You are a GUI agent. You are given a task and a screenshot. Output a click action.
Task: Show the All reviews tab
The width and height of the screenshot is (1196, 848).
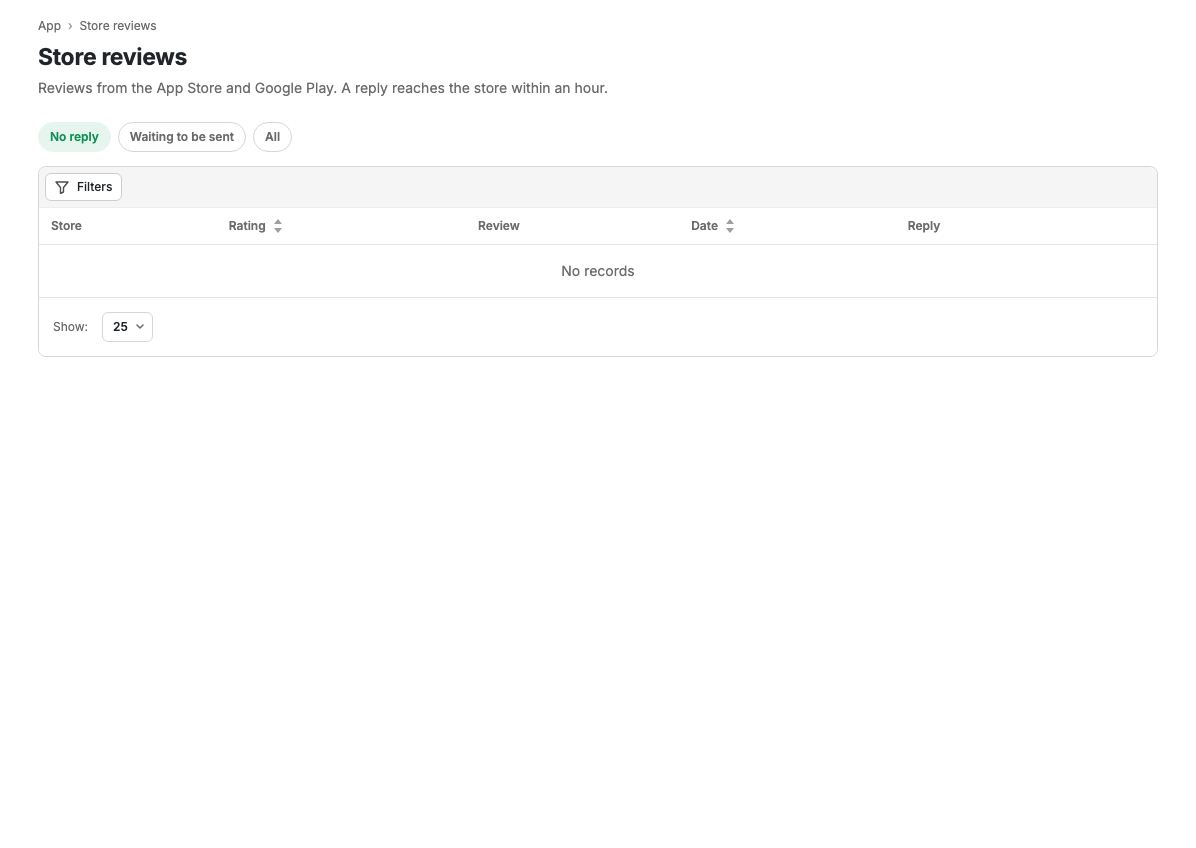pos(272,137)
